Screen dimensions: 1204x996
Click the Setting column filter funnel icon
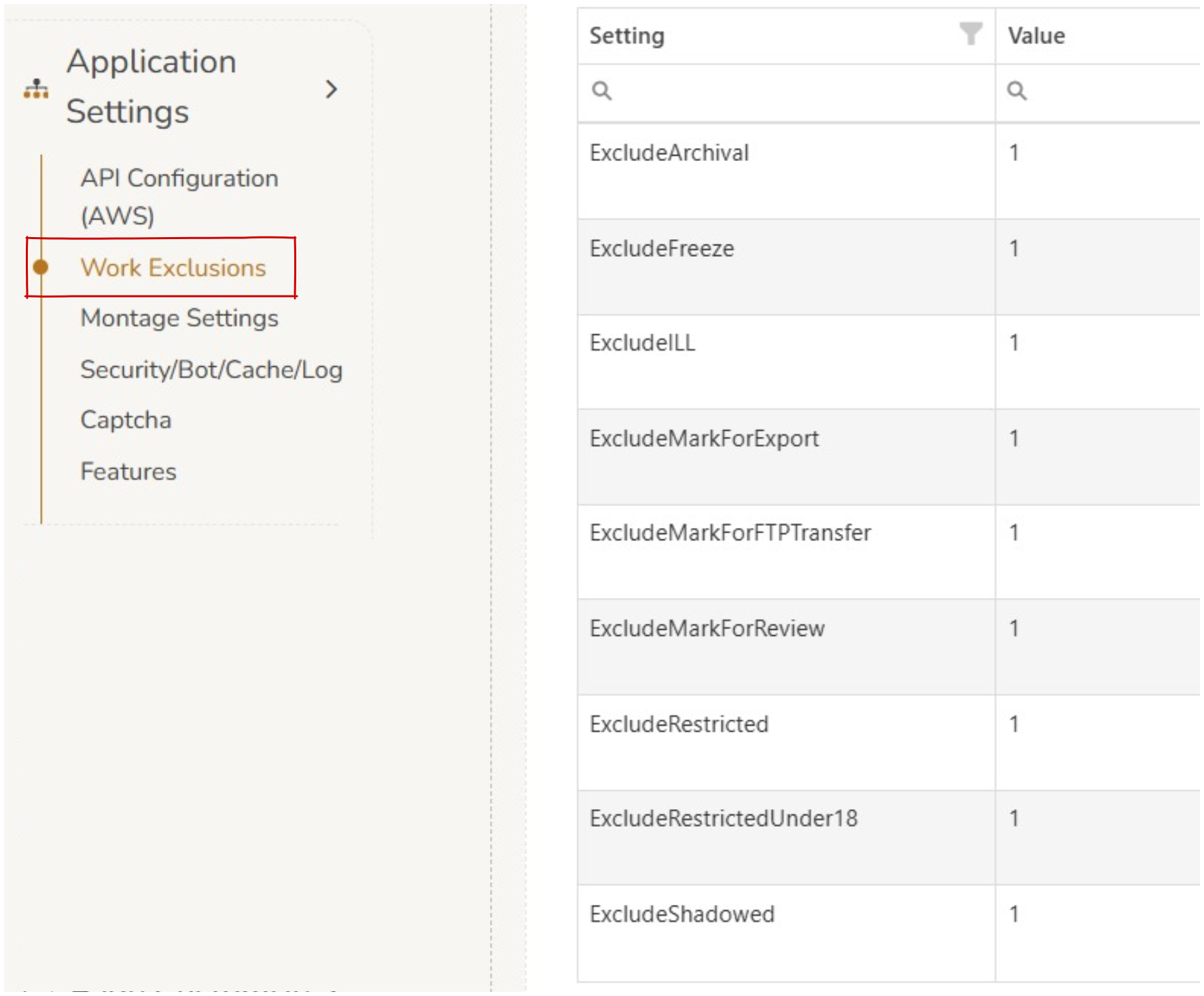point(970,34)
